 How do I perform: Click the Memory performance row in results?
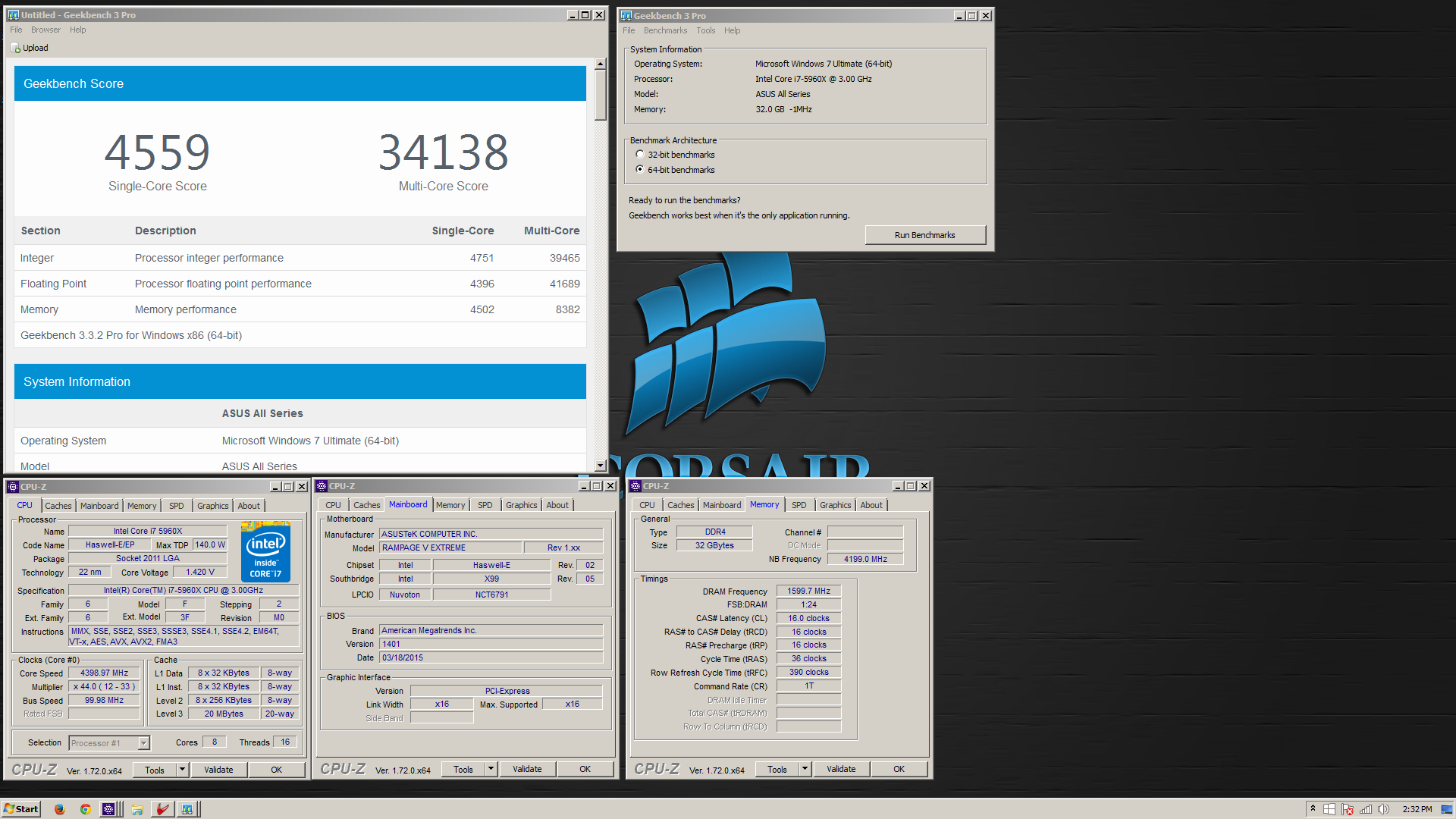[300, 309]
